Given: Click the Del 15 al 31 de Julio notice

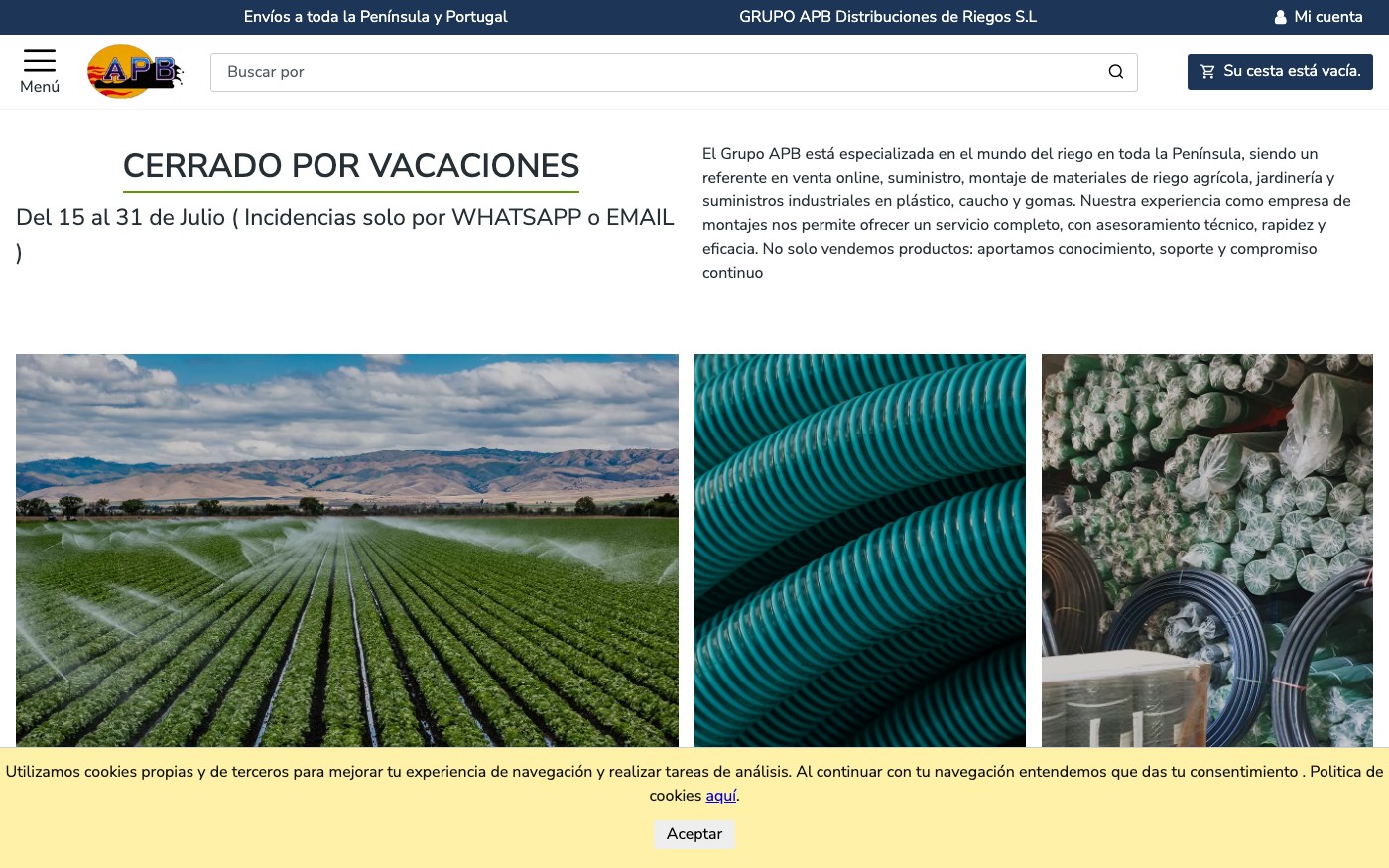Looking at the screenshot, I should coord(345,235).
